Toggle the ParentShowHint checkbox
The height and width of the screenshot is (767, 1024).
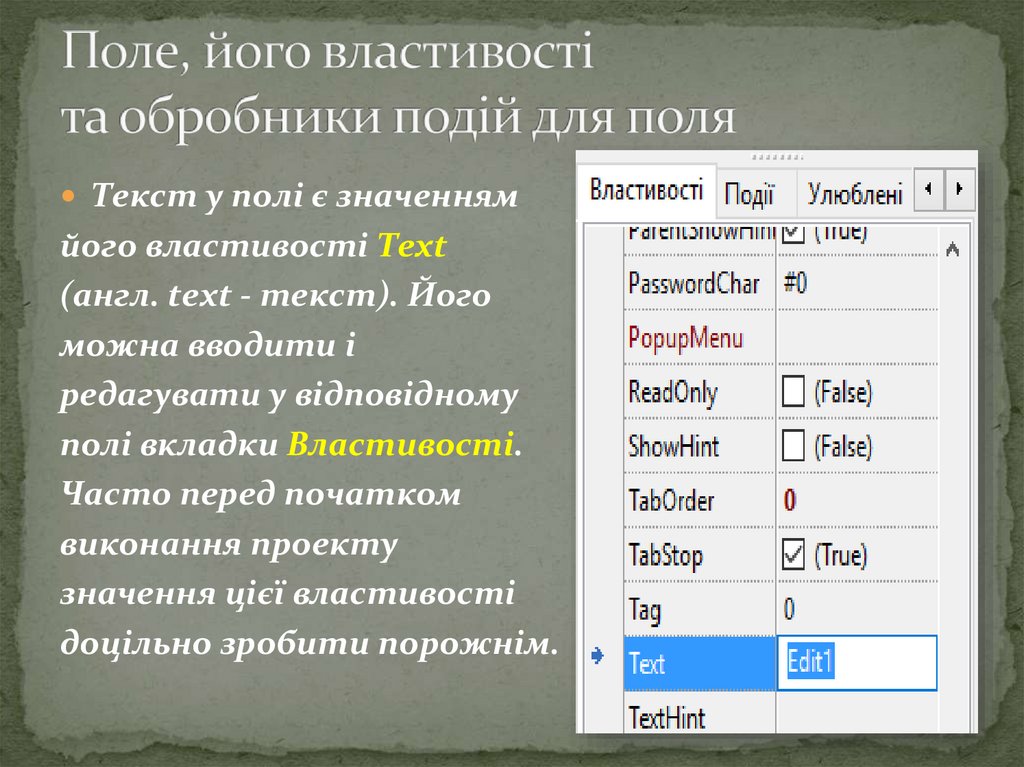[x=793, y=234]
